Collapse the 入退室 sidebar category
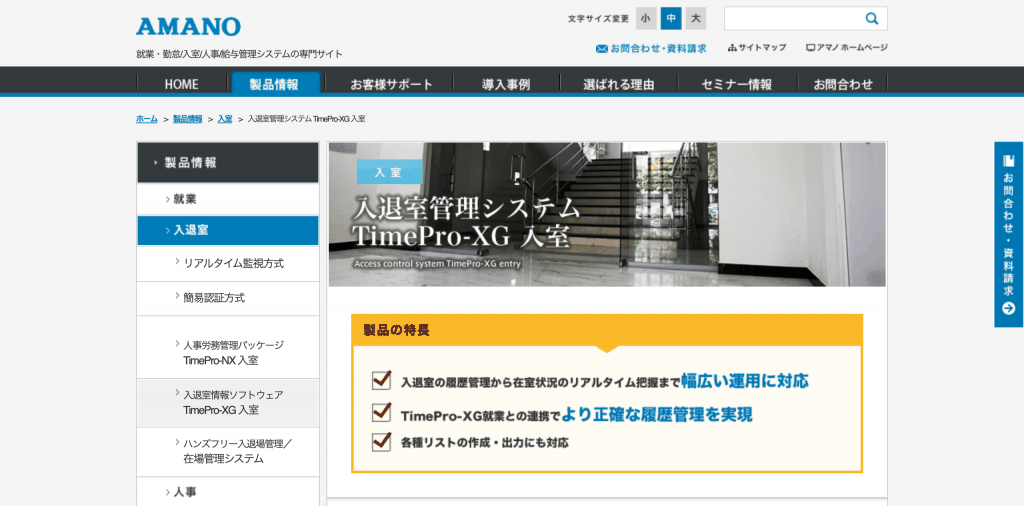Image resolution: width=1024 pixels, height=506 pixels. point(190,230)
